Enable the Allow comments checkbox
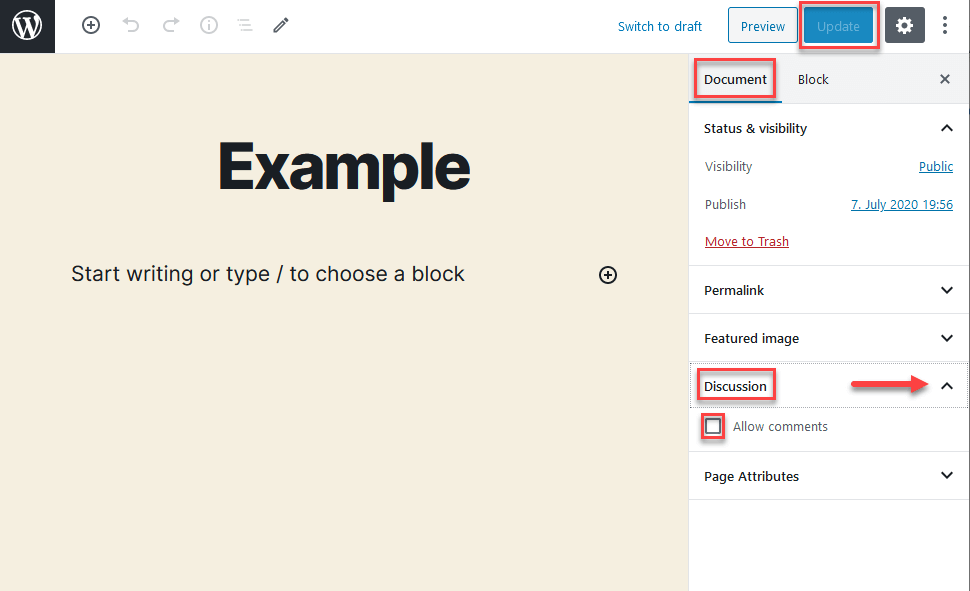The image size is (970, 591). point(713,427)
